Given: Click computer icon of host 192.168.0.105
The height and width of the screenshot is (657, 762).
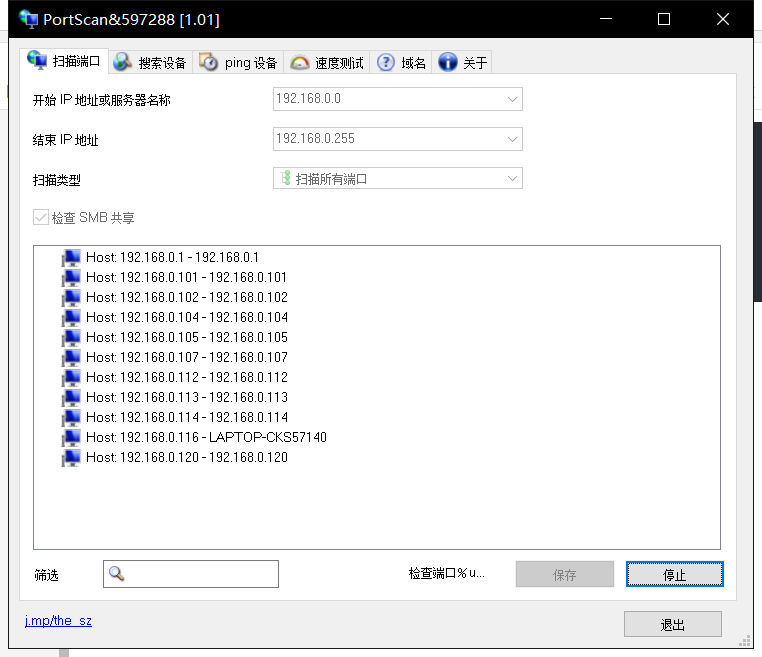Looking at the screenshot, I should pos(71,337).
